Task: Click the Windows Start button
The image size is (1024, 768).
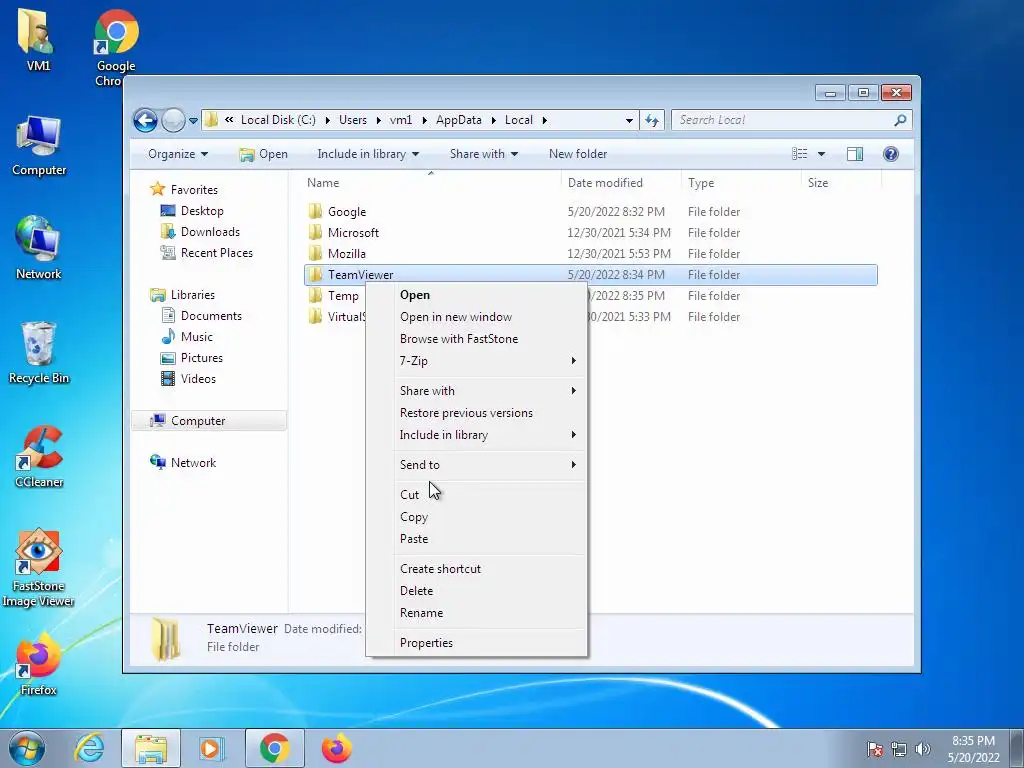Action: pos(26,748)
